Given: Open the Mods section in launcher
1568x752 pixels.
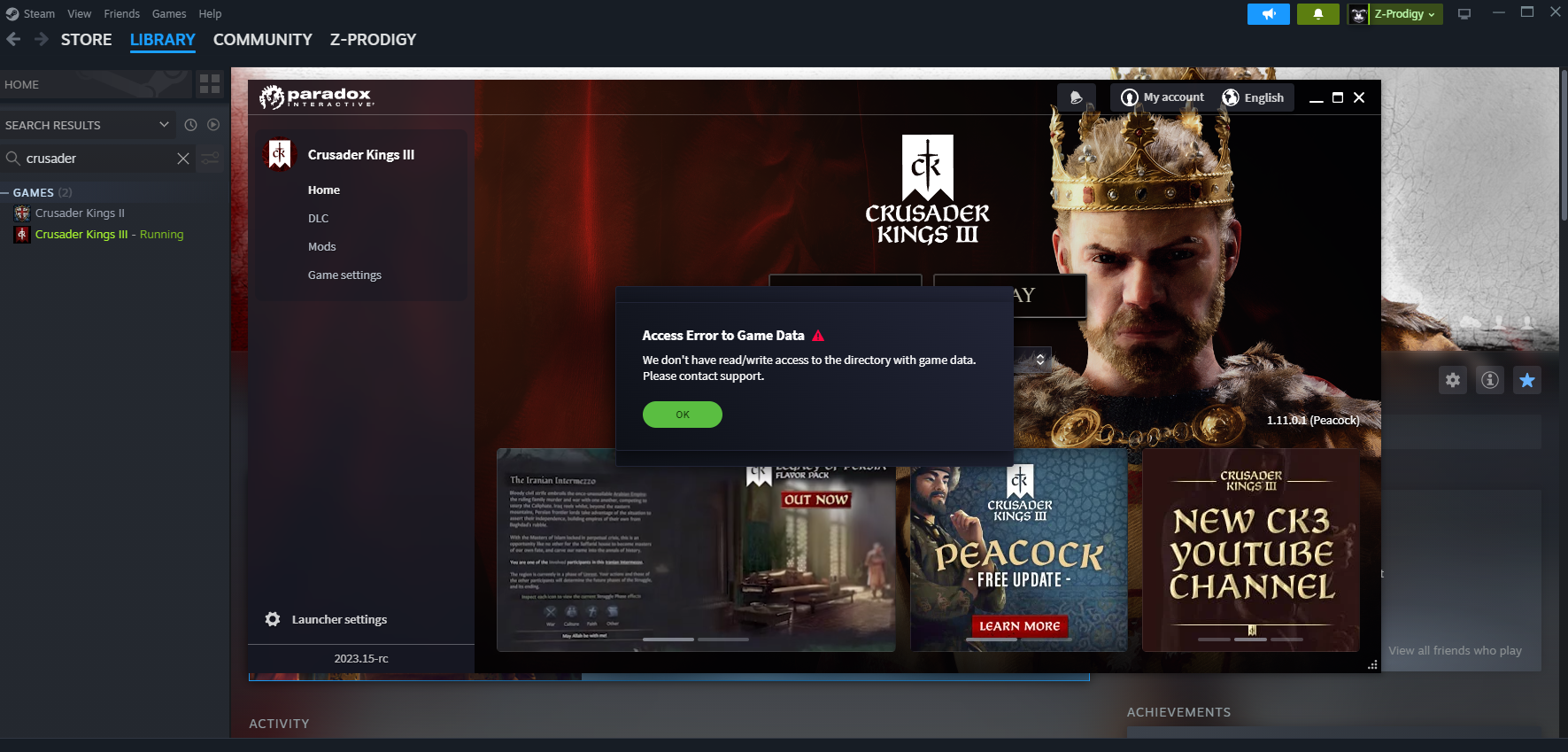Looking at the screenshot, I should tap(321, 246).
